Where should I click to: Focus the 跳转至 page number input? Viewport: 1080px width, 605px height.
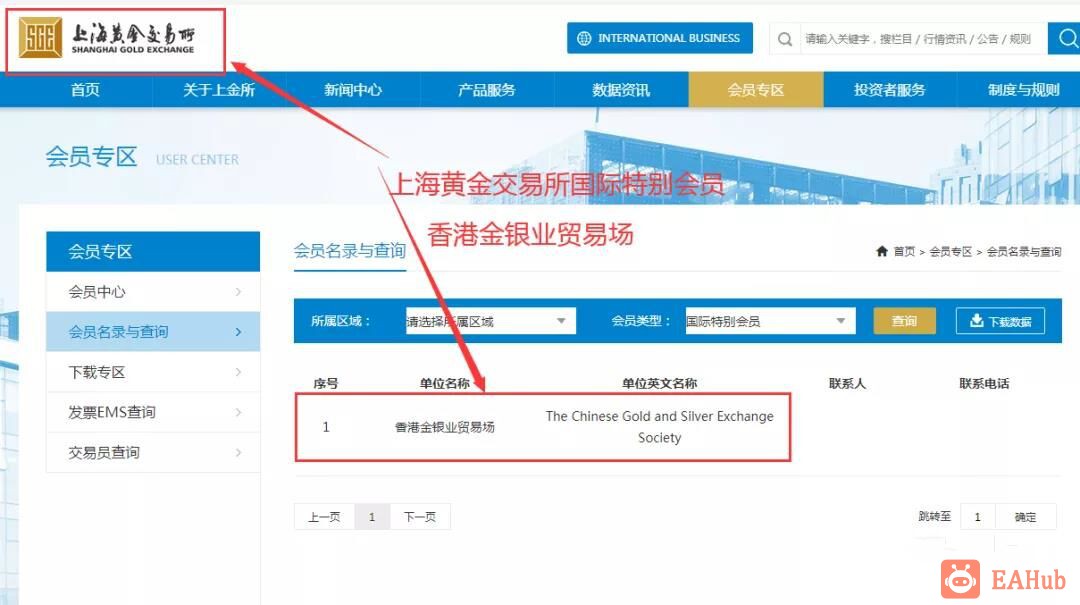pyautogui.click(x=977, y=517)
